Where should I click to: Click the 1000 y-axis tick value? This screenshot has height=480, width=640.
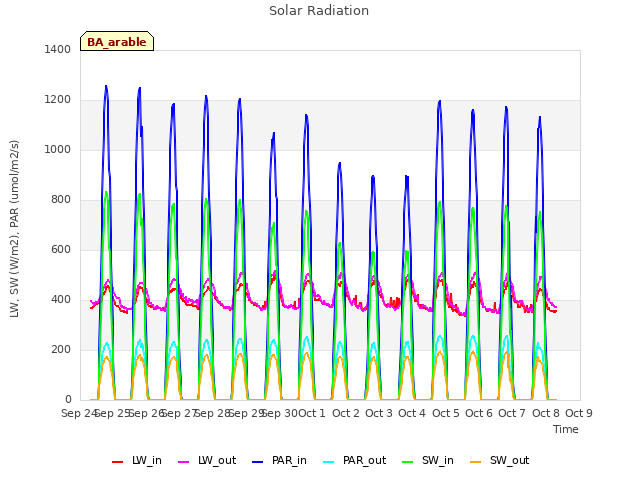pos(58,149)
